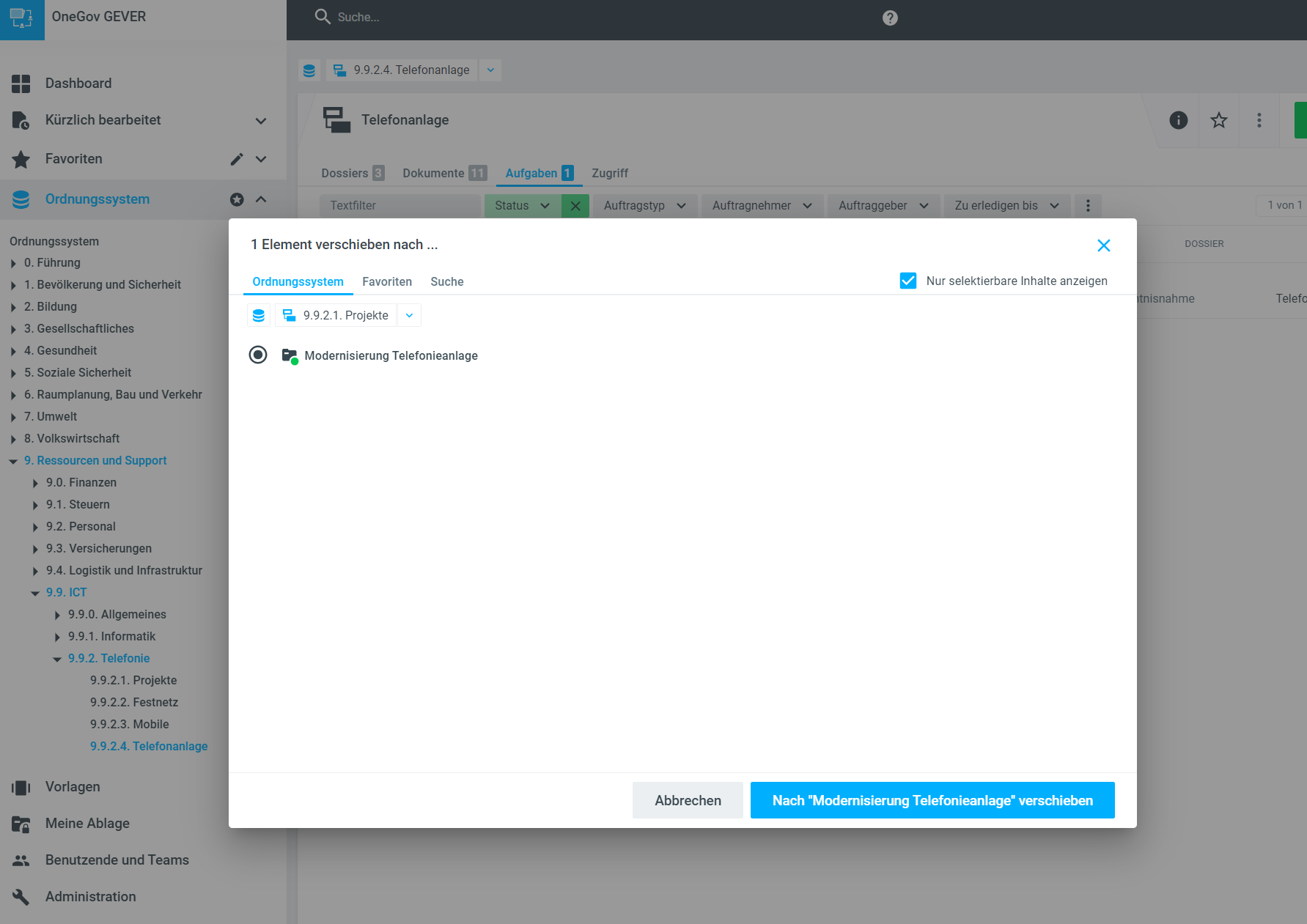This screenshot has width=1307, height=924.
Task: Switch to the Favoriten tab in dialog
Action: click(386, 281)
